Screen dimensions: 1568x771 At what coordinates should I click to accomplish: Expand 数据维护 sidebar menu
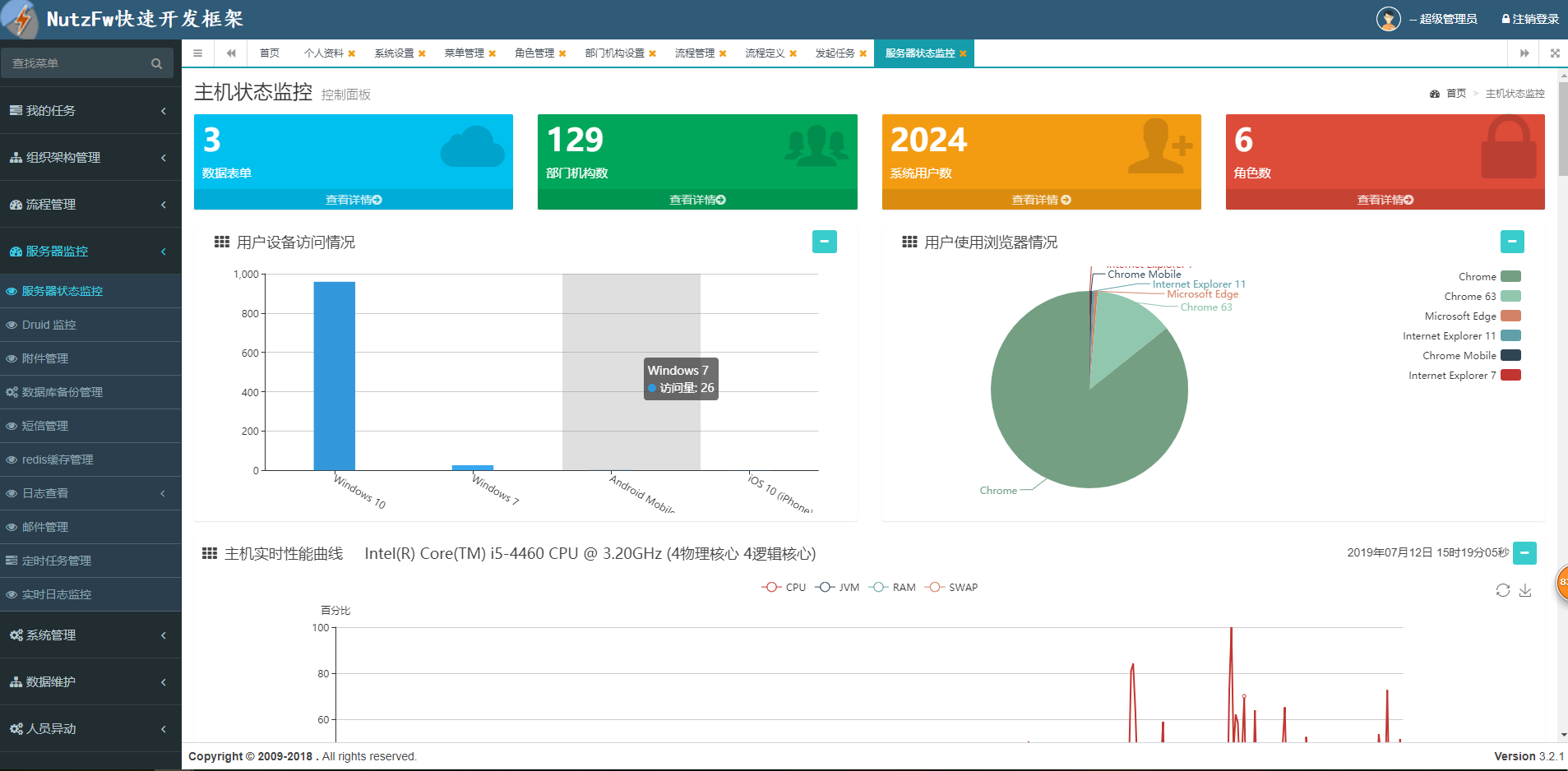pyautogui.click(x=90, y=681)
